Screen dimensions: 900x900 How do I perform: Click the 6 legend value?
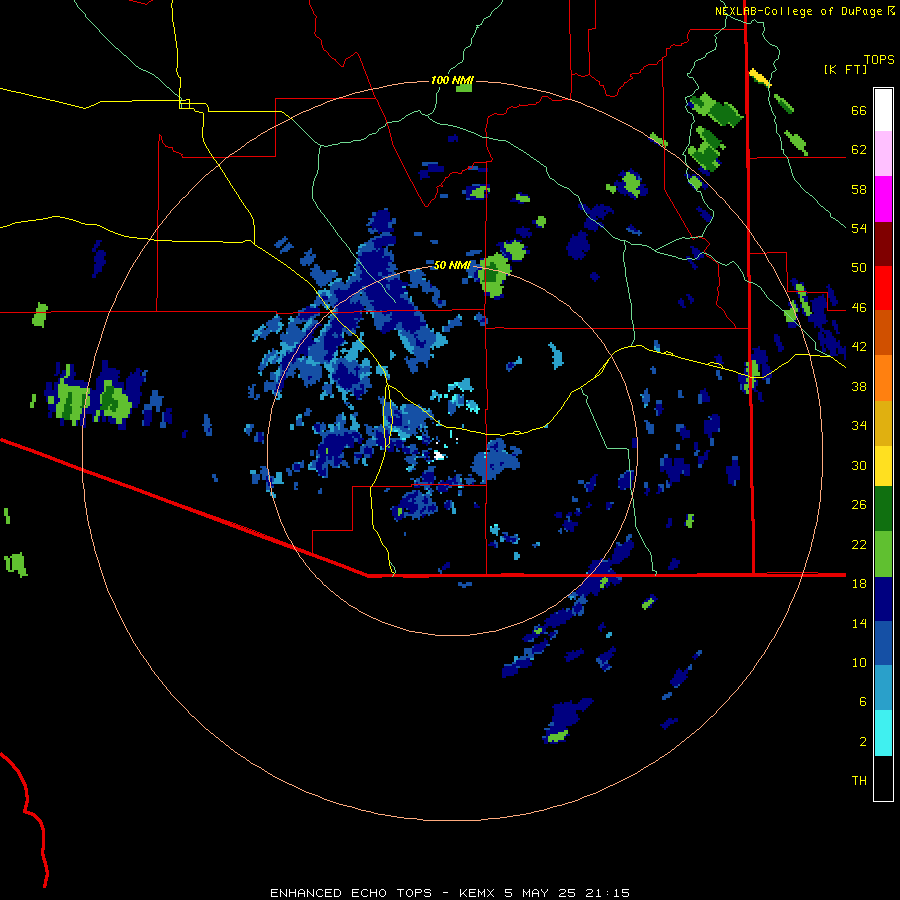pos(863,701)
